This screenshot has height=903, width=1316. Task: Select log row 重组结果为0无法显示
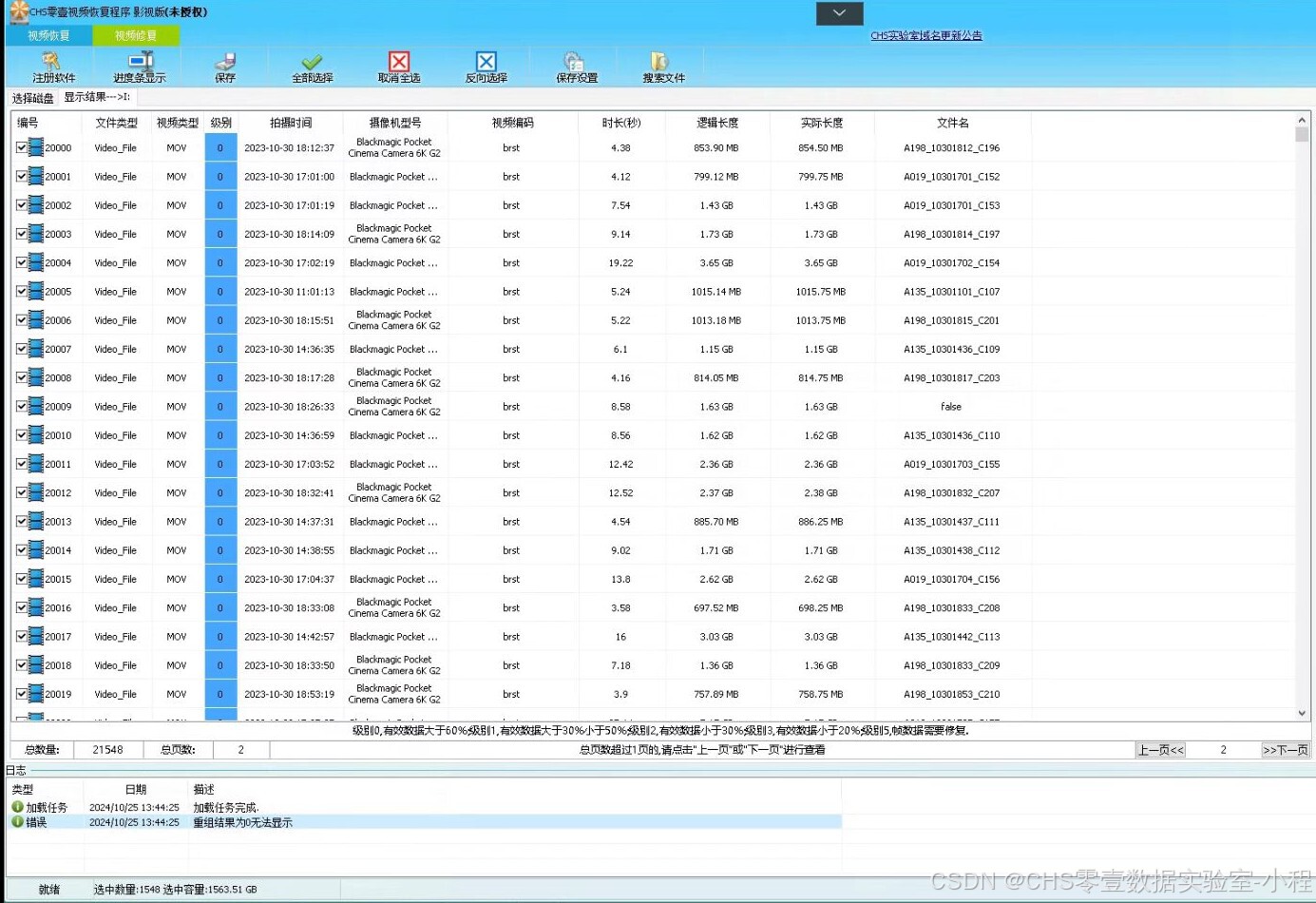coord(425,822)
